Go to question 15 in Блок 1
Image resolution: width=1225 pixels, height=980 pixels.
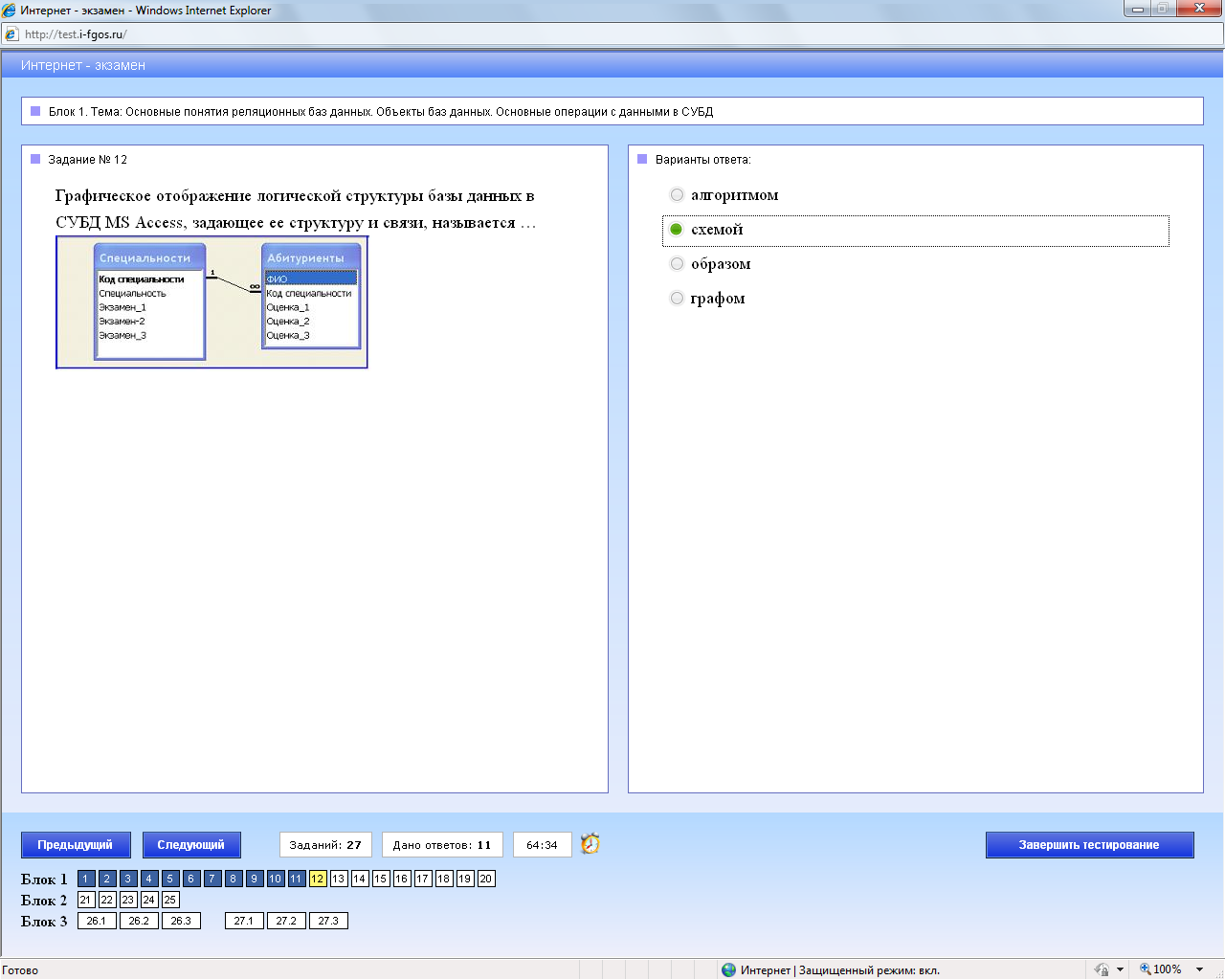(381, 879)
